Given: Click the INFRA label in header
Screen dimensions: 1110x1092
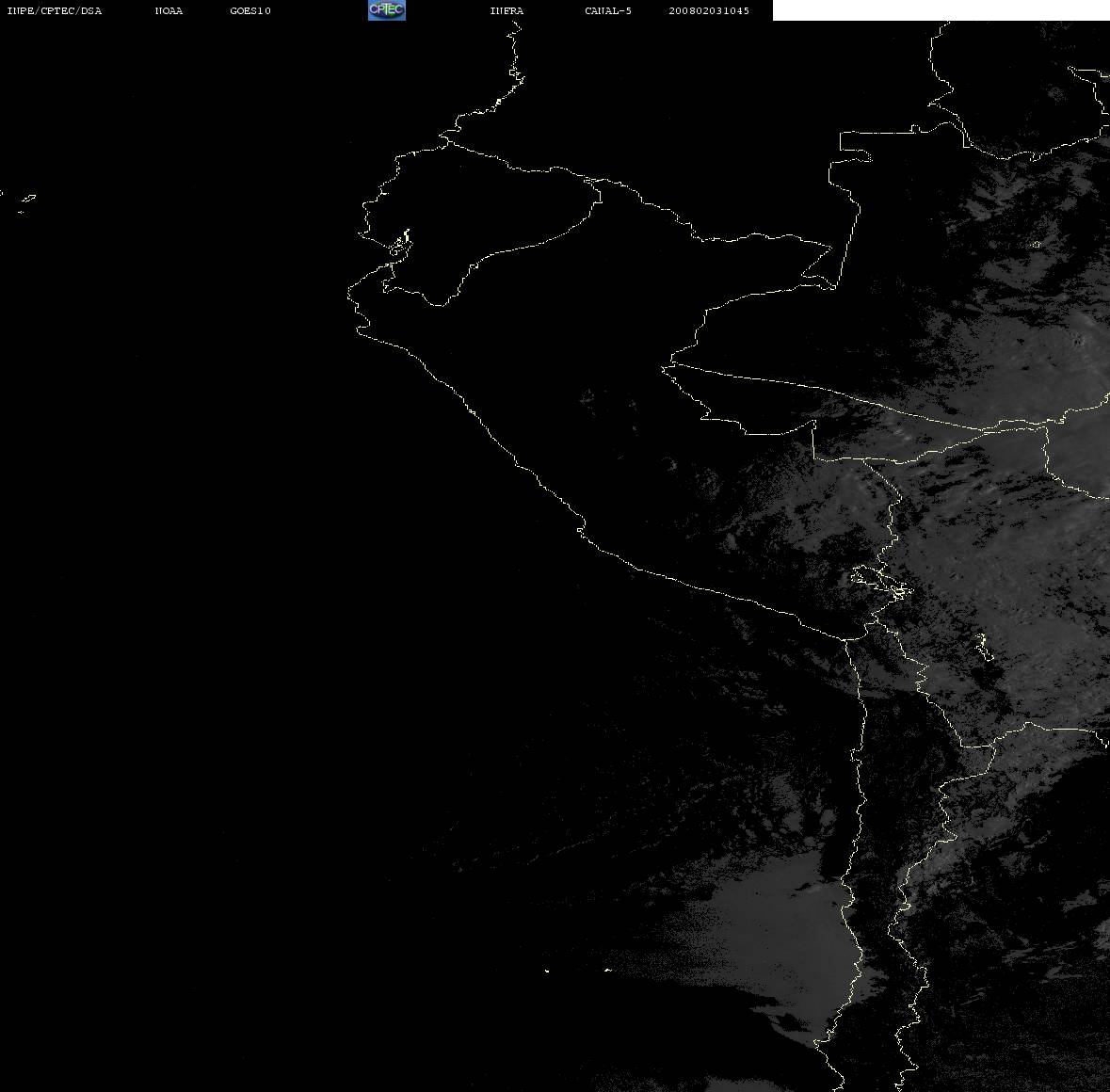Looking at the screenshot, I should pyautogui.click(x=507, y=10).
